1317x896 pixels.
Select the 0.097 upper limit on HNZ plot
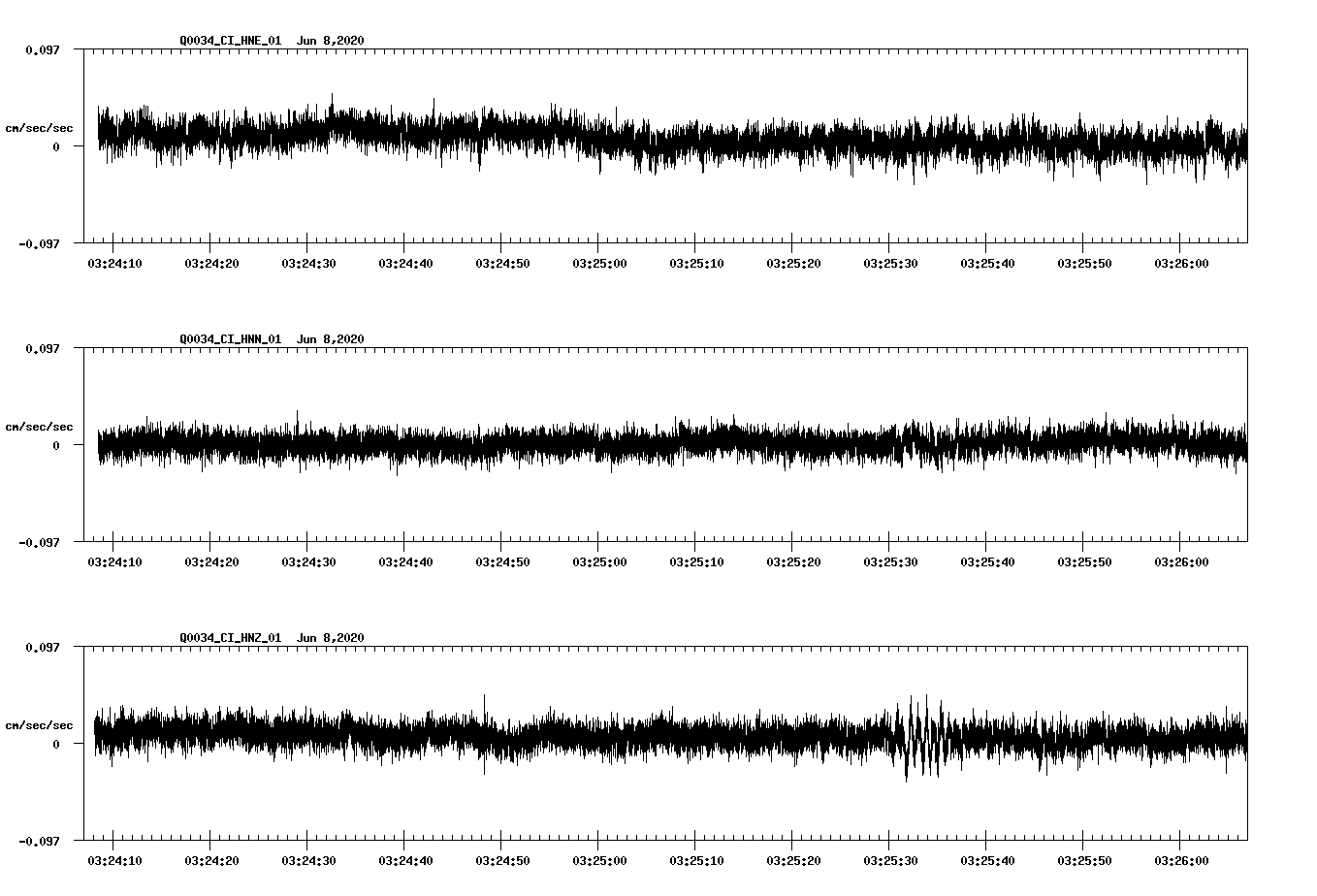(42, 647)
